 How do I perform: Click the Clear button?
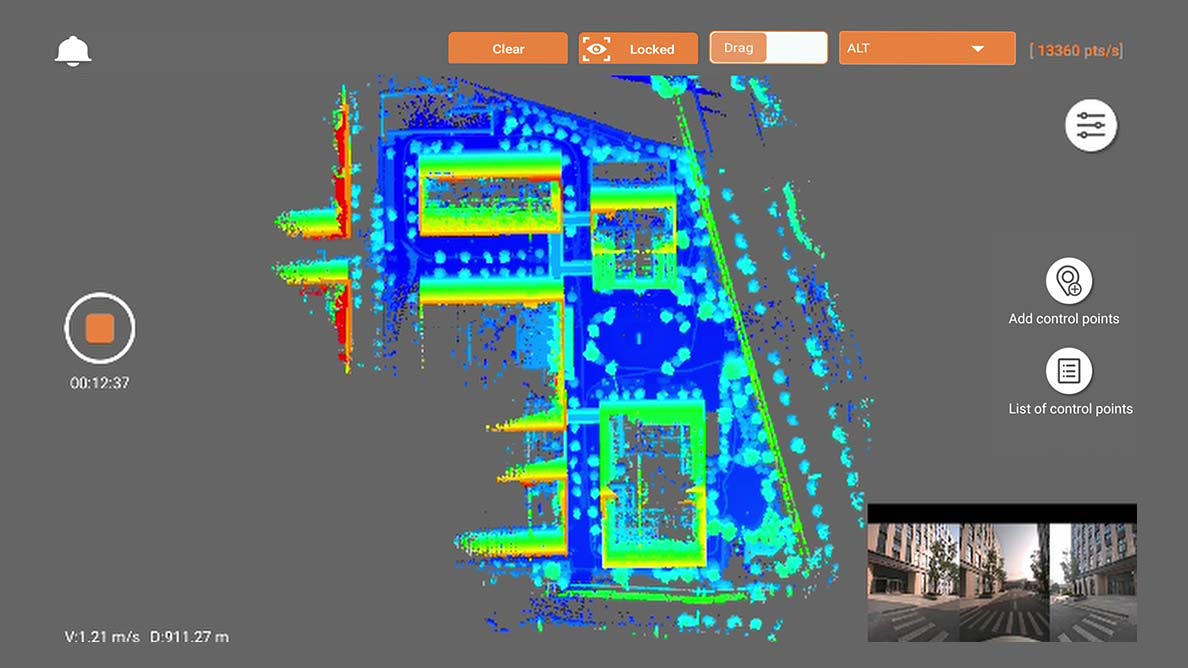coord(507,48)
